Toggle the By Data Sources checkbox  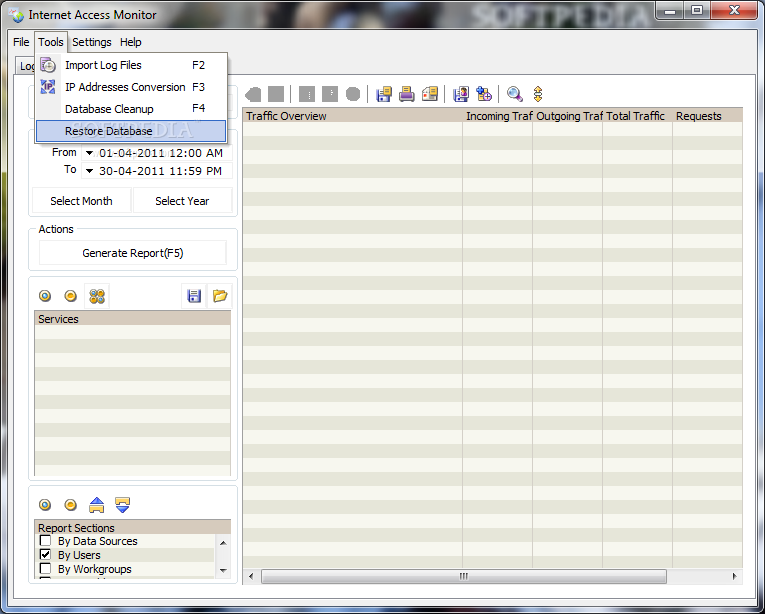pos(45,540)
